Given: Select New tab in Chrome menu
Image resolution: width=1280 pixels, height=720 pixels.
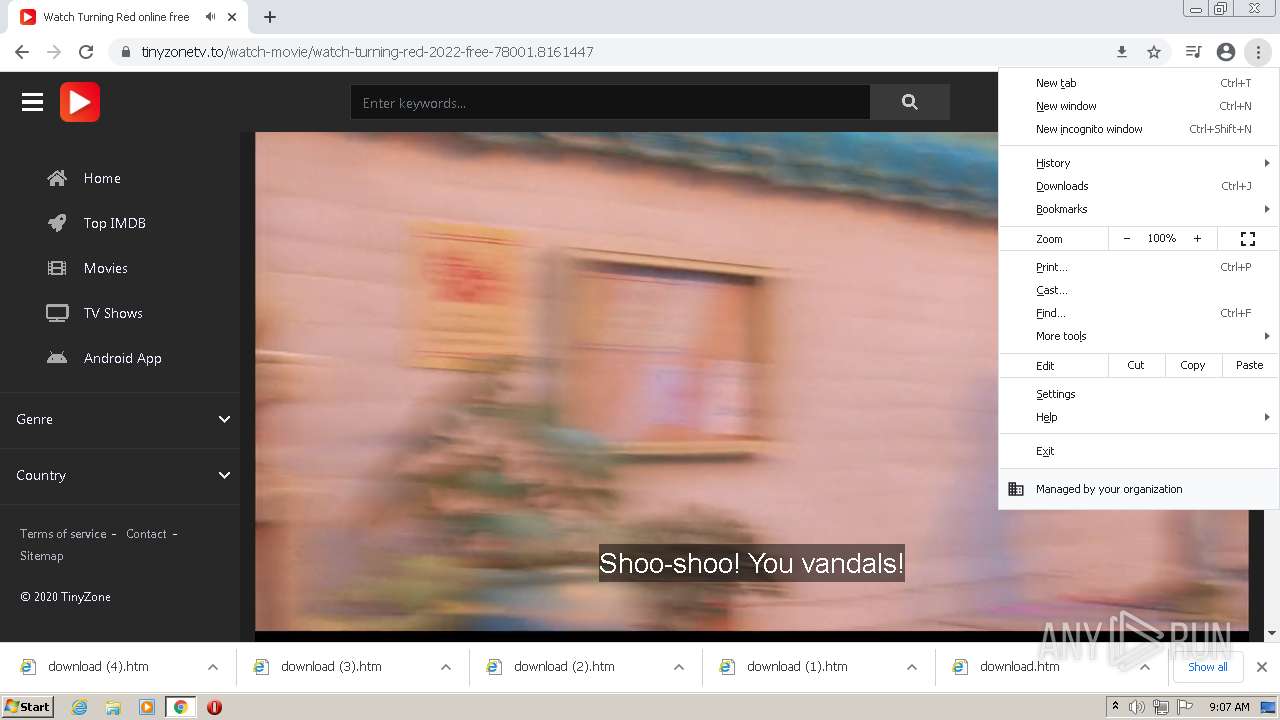Looking at the screenshot, I should (1139, 83).
